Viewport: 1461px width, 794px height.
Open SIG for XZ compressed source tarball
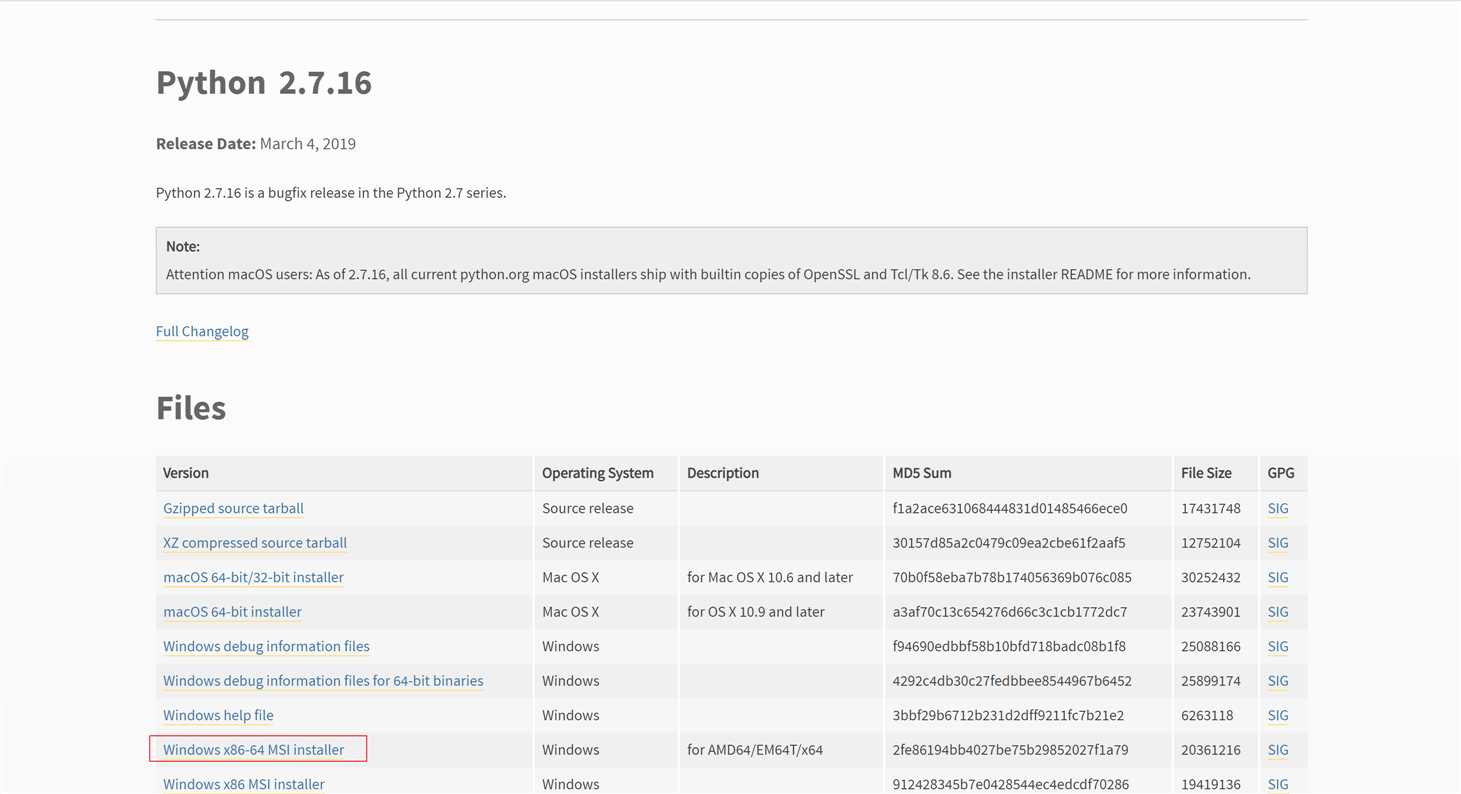tap(1278, 543)
